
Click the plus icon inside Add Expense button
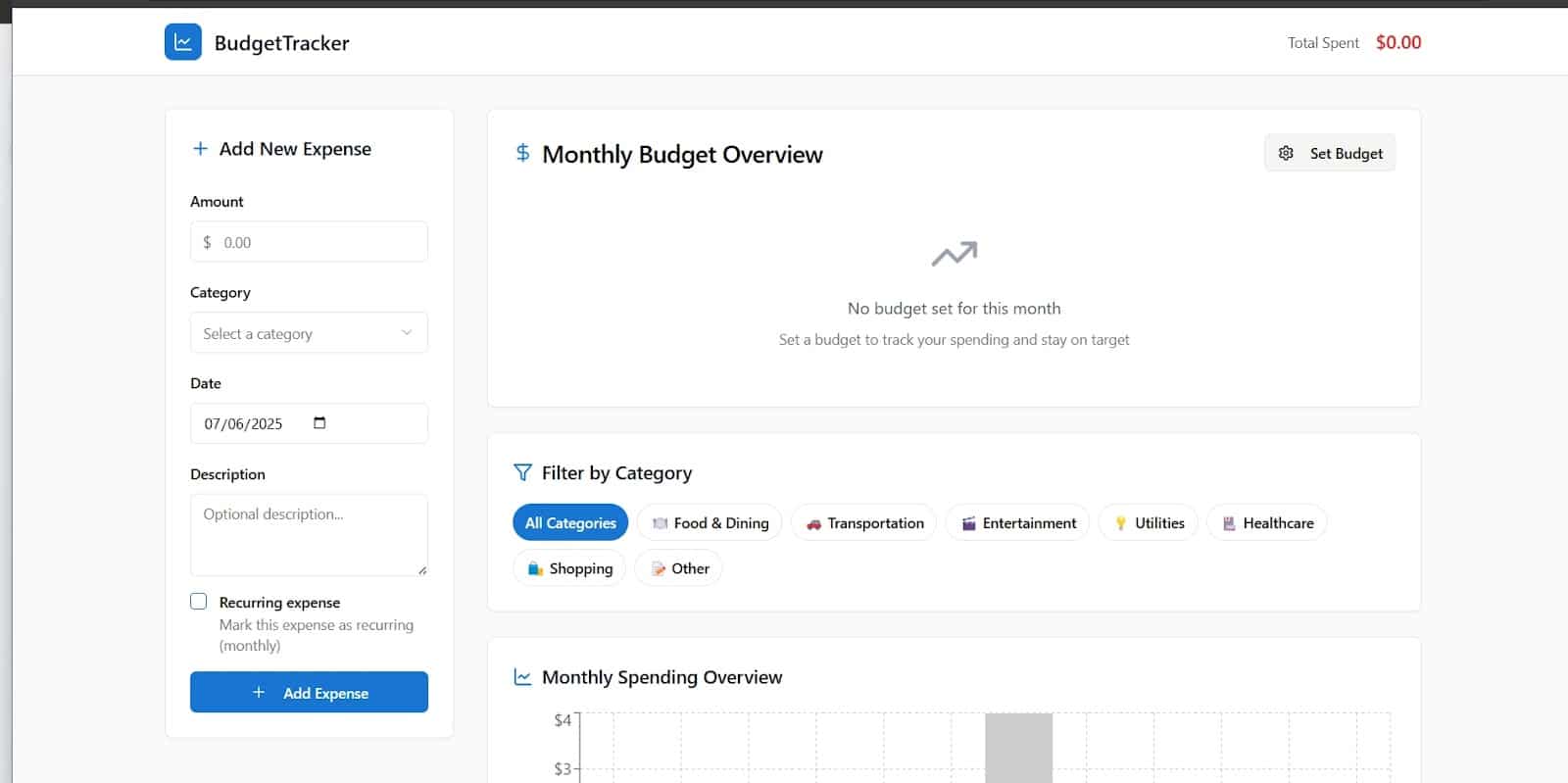[259, 692]
